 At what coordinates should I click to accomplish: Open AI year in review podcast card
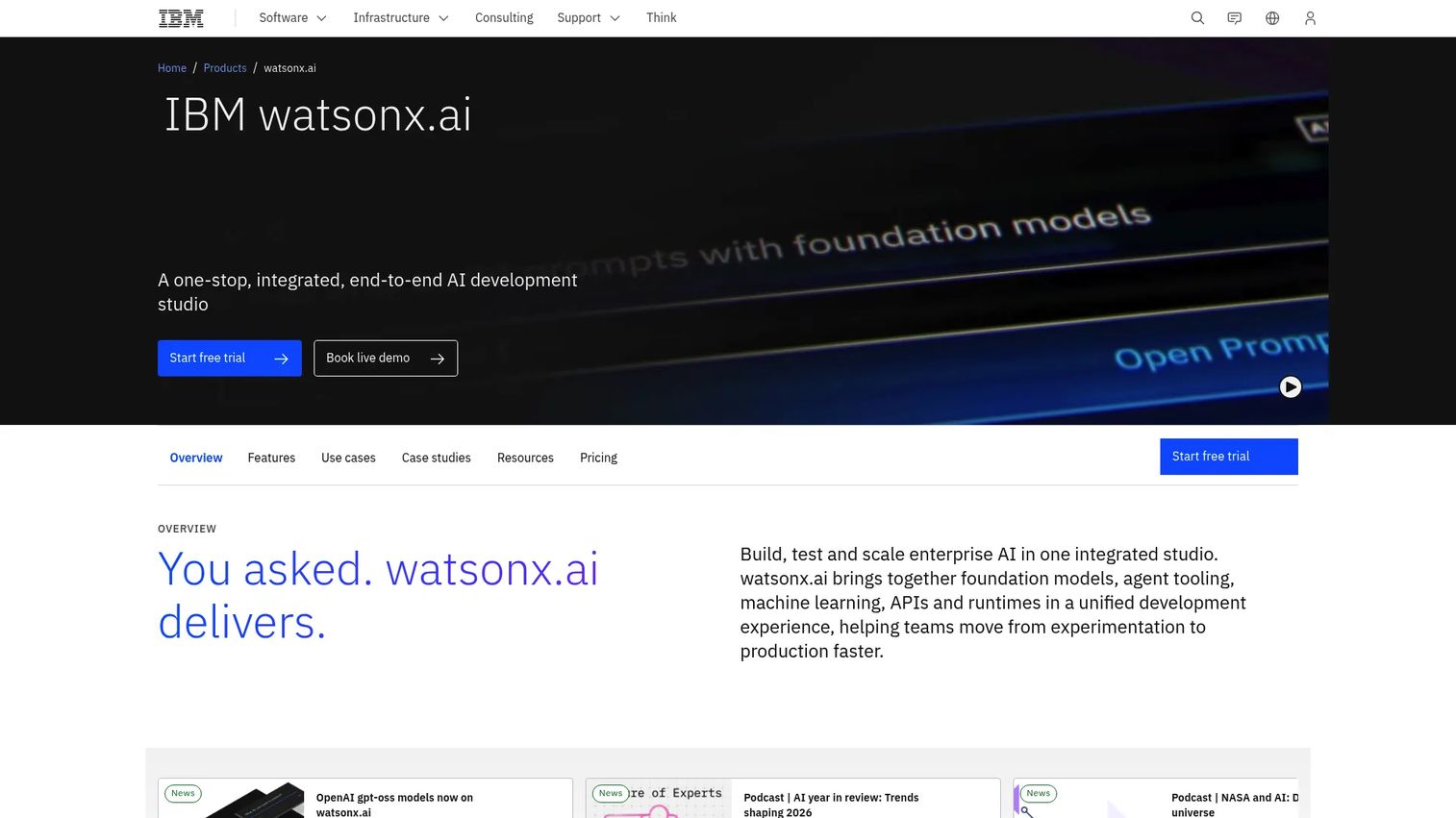(x=793, y=799)
